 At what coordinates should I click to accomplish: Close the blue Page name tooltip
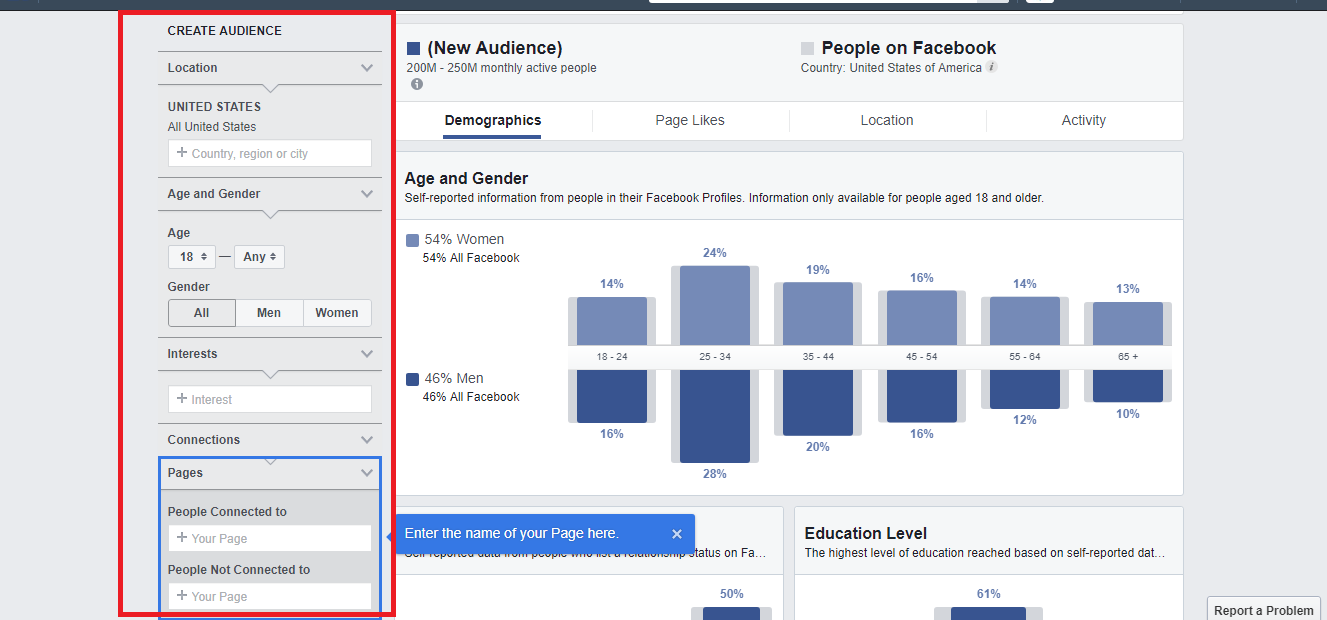pyautogui.click(x=677, y=534)
